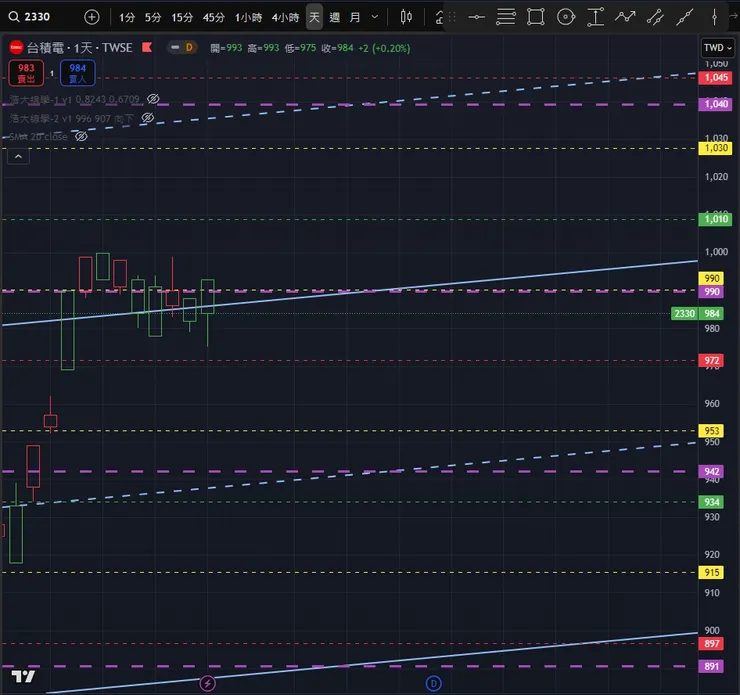Click the add symbol plus icon
The image size is (740, 695).
click(x=92, y=17)
